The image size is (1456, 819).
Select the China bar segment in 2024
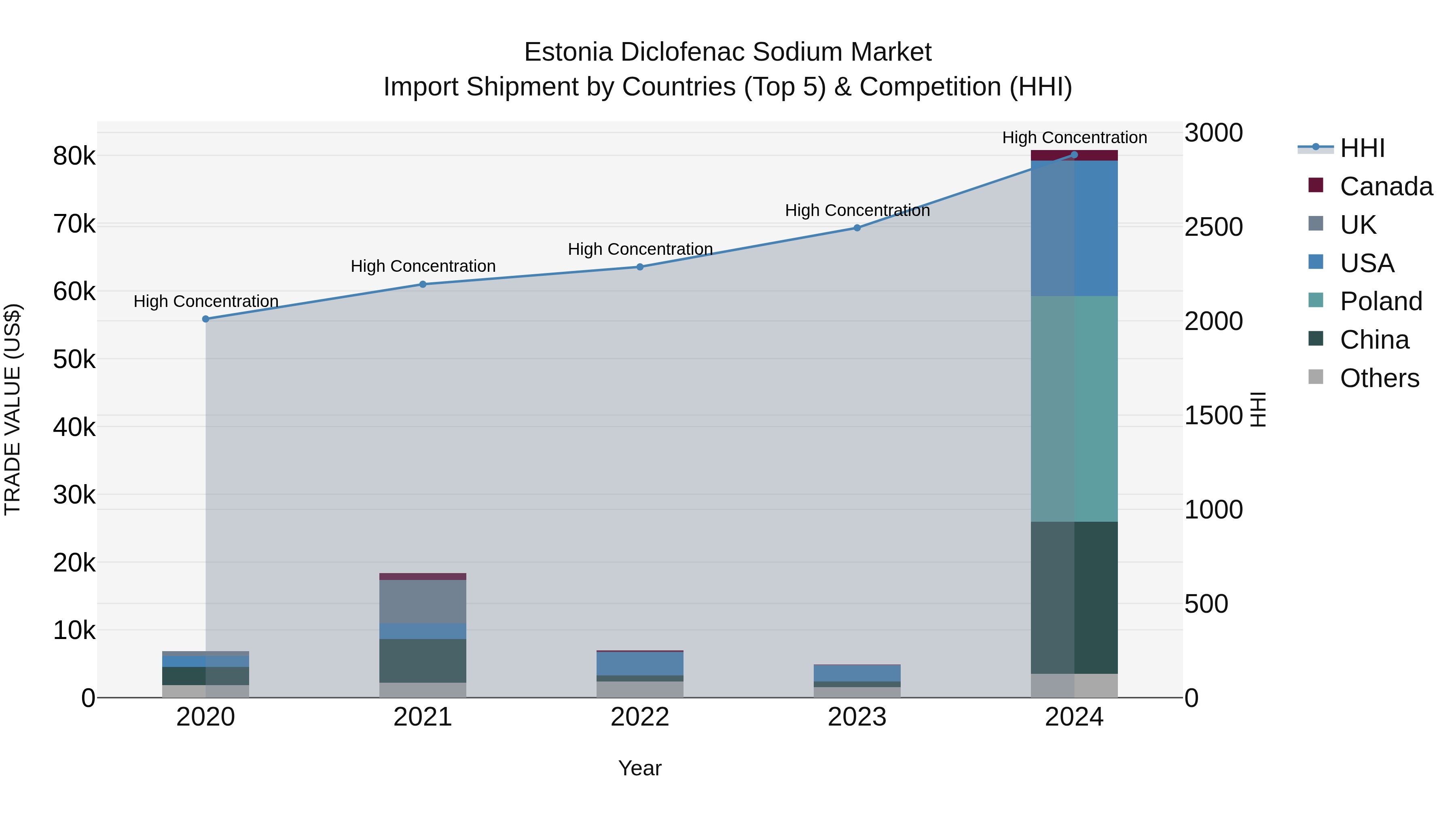(1074, 597)
